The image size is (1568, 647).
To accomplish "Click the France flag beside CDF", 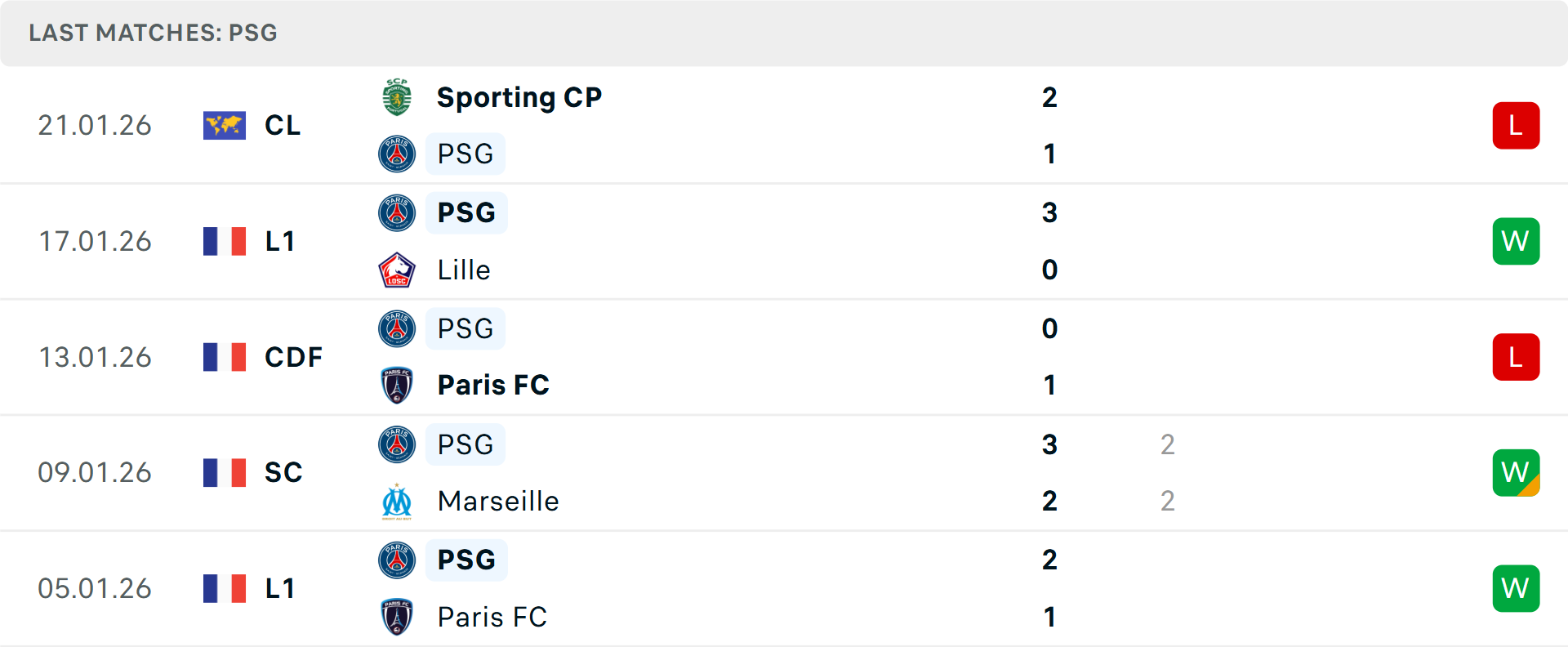I will [225, 357].
